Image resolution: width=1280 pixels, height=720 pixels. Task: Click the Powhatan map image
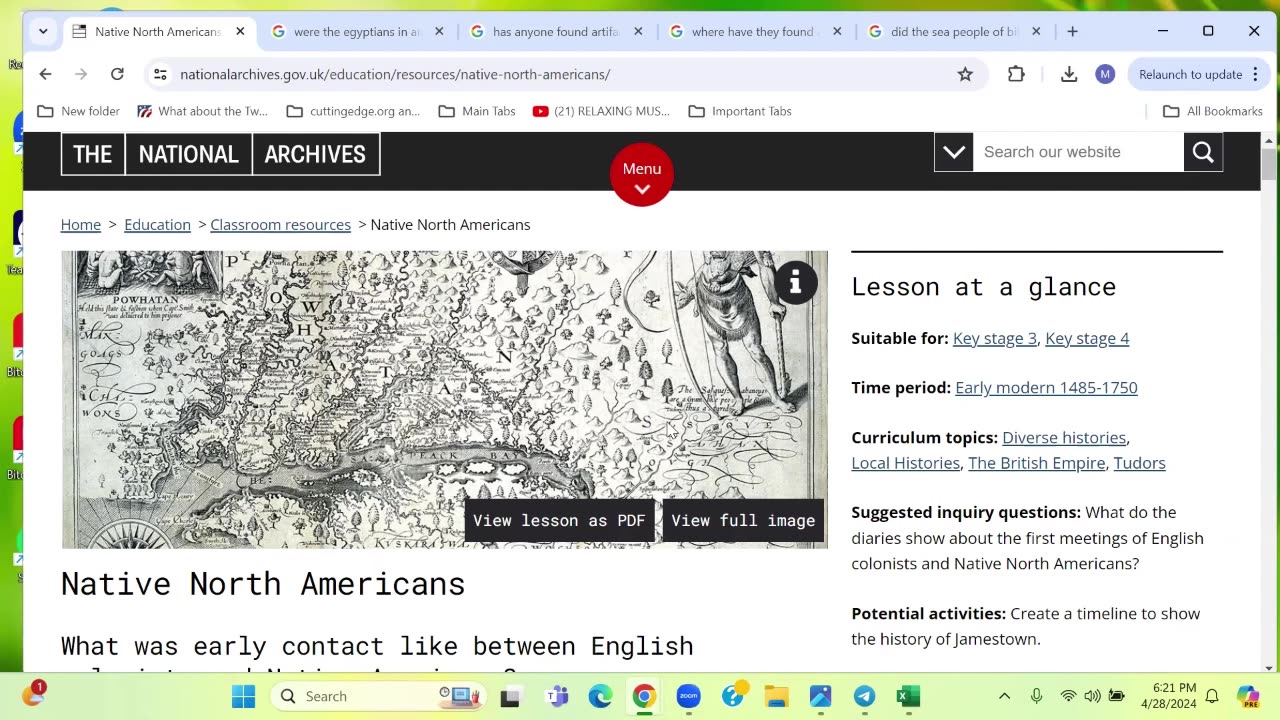(445, 399)
